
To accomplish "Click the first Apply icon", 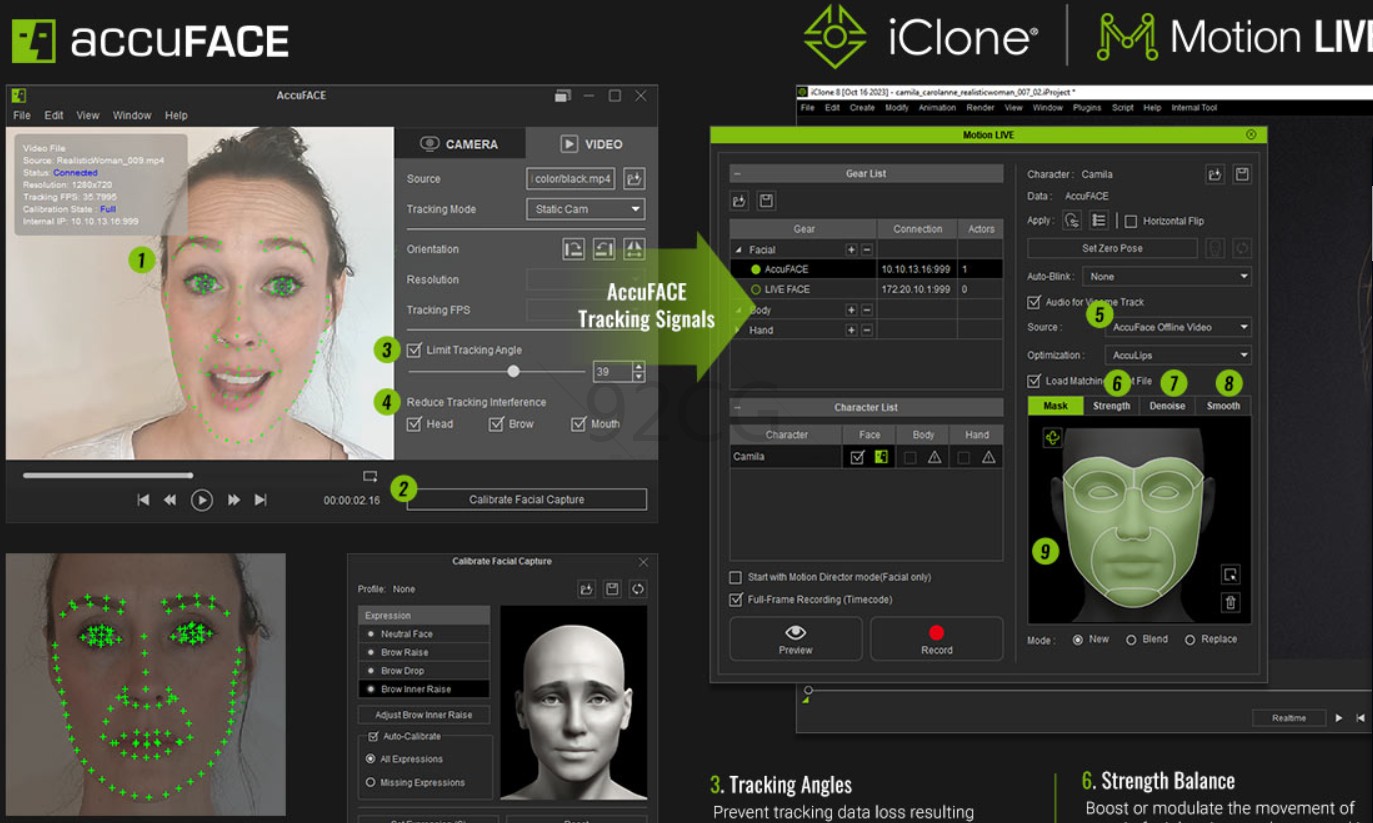I will pyautogui.click(x=1072, y=221).
